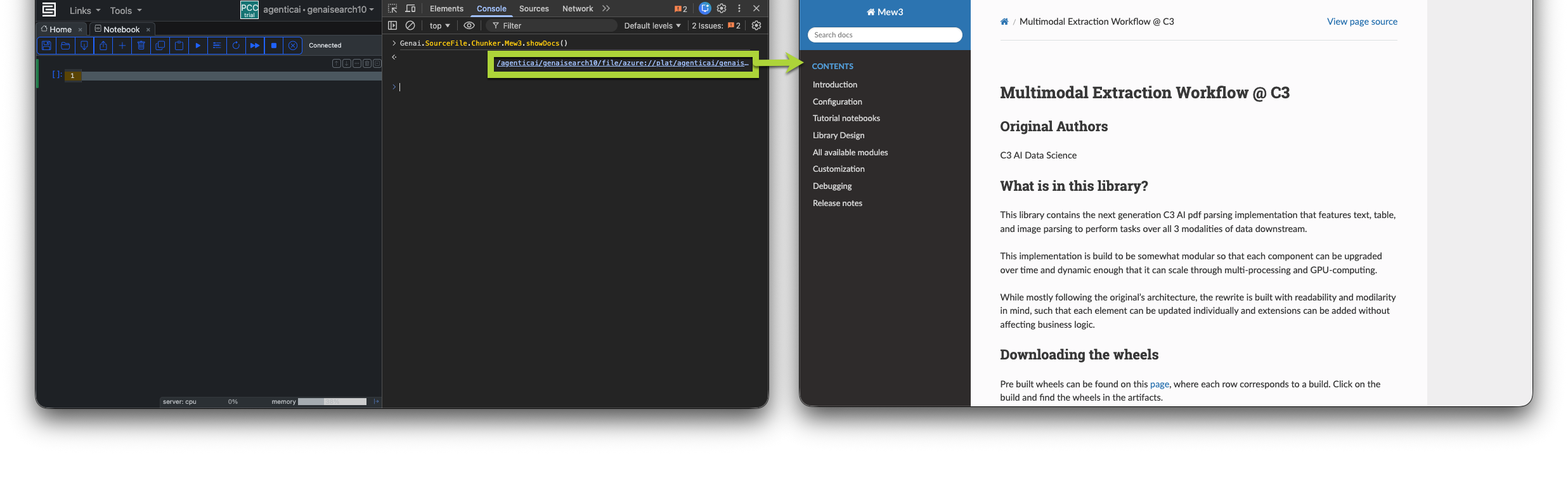
Task: Toggle the console sidebar panel
Action: pyautogui.click(x=392, y=25)
